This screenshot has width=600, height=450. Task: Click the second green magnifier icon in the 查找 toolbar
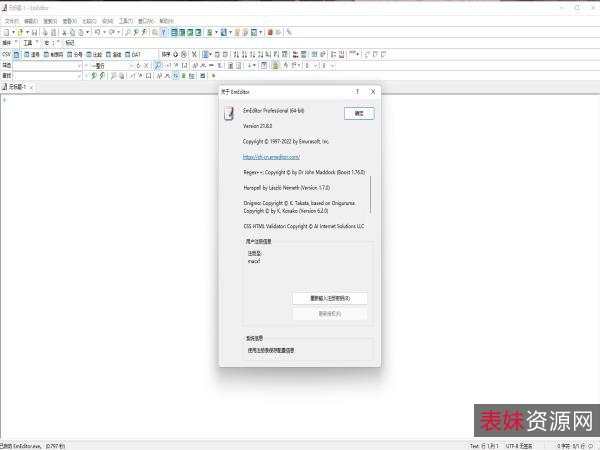102,76
